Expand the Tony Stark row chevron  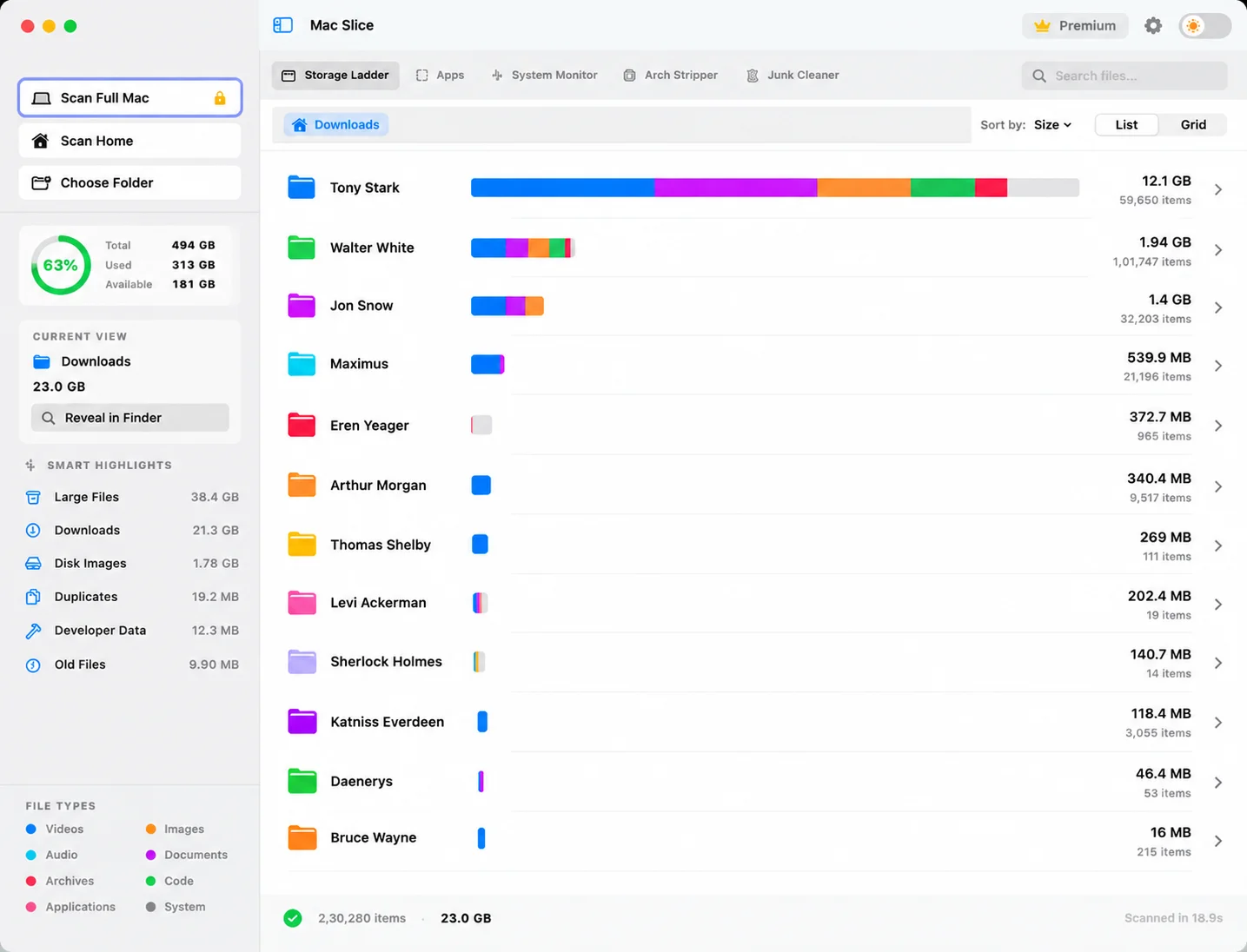[x=1218, y=189]
